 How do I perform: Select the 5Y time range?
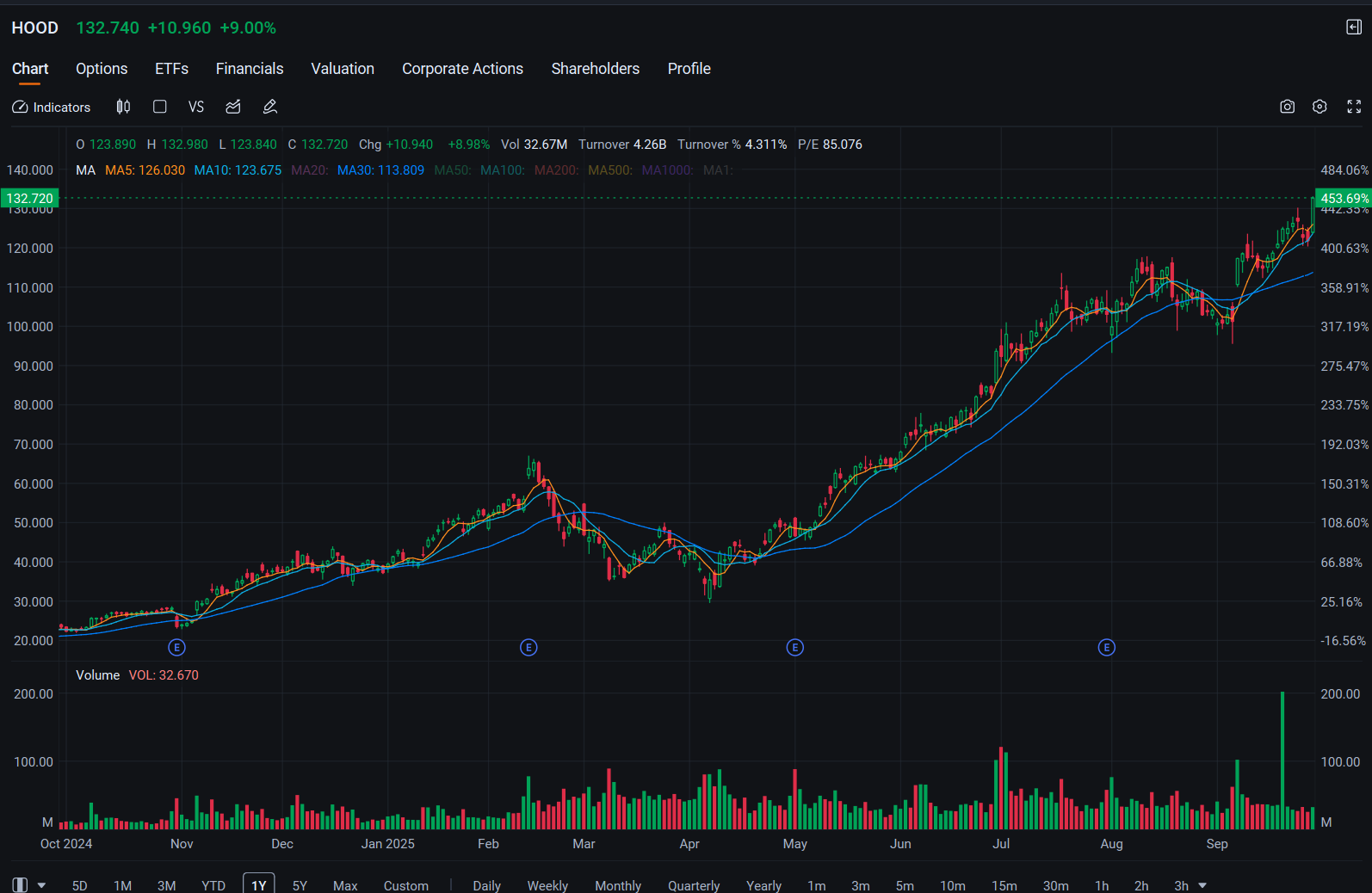pos(300,885)
